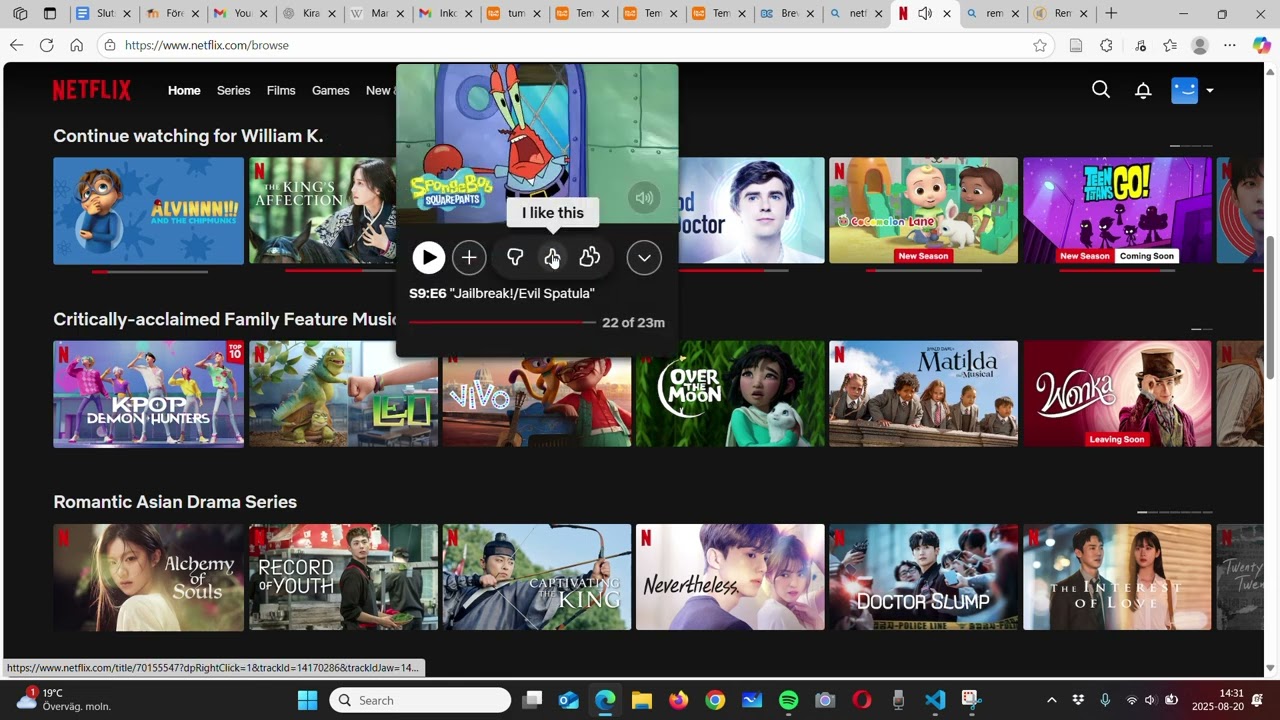The image size is (1280, 720).
Task: Open Spotify from the taskbar
Action: click(788, 700)
